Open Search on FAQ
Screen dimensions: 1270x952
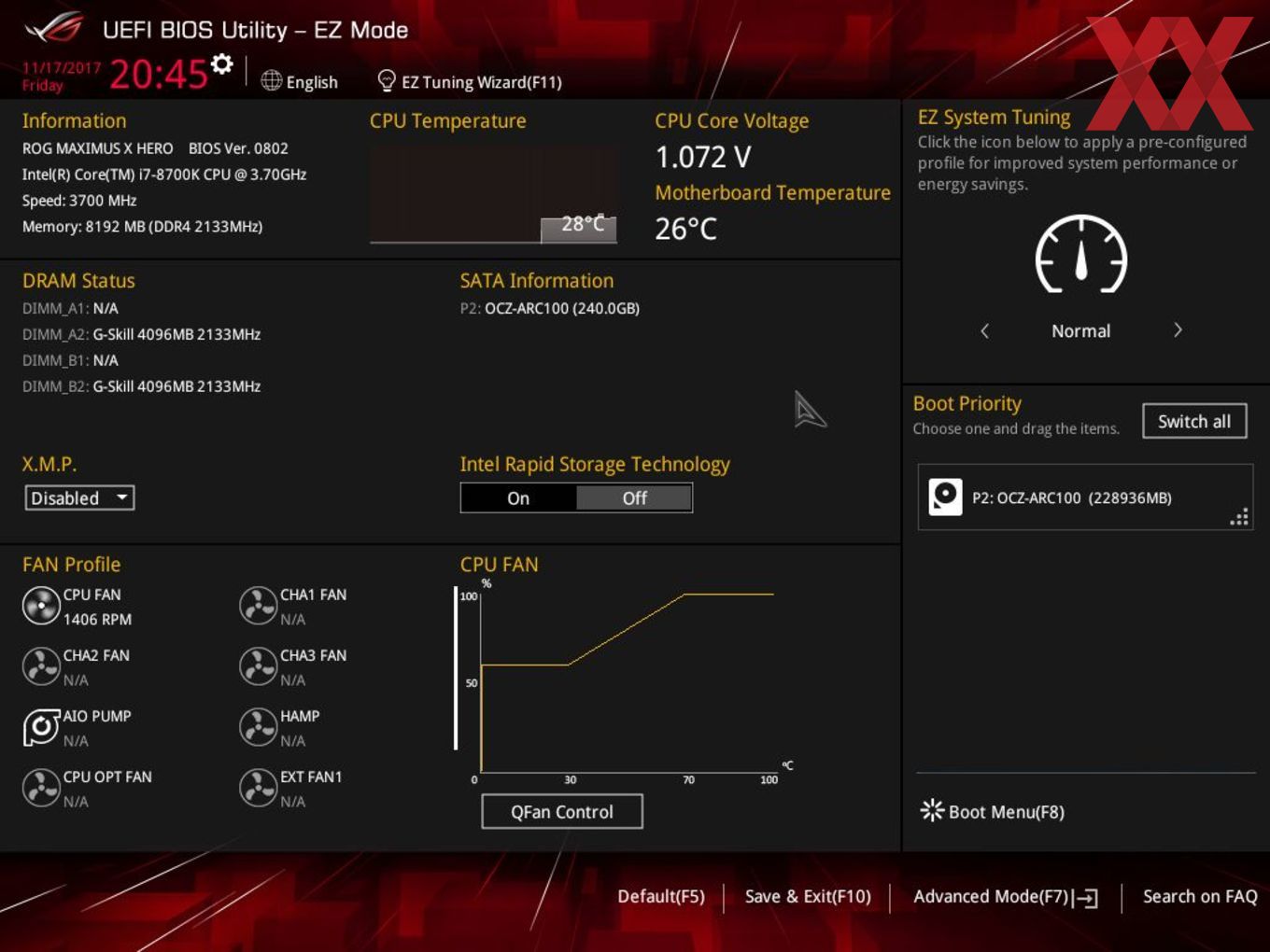(1200, 897)
